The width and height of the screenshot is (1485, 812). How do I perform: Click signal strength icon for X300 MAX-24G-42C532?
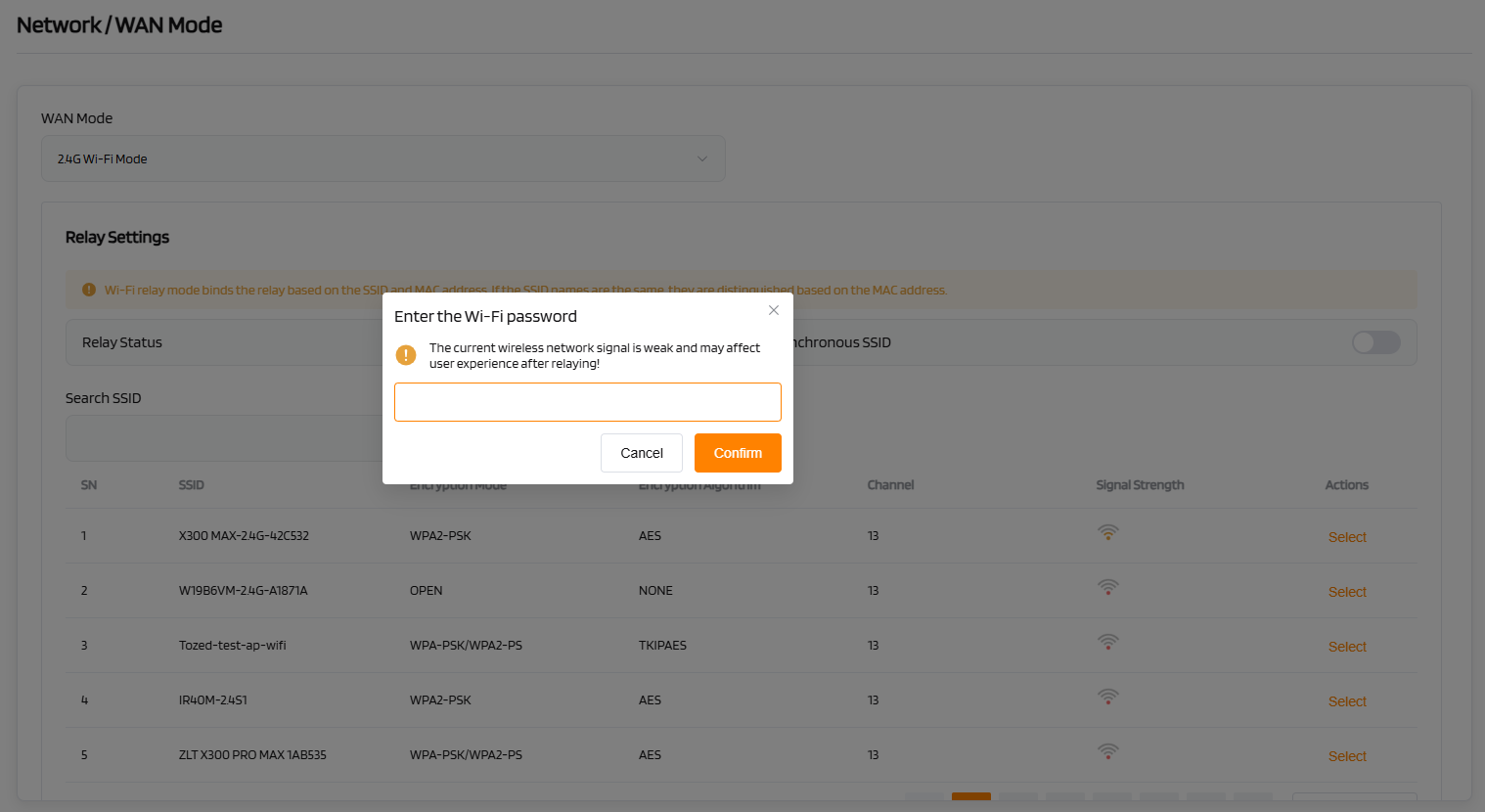click(x=1107, y=533)
